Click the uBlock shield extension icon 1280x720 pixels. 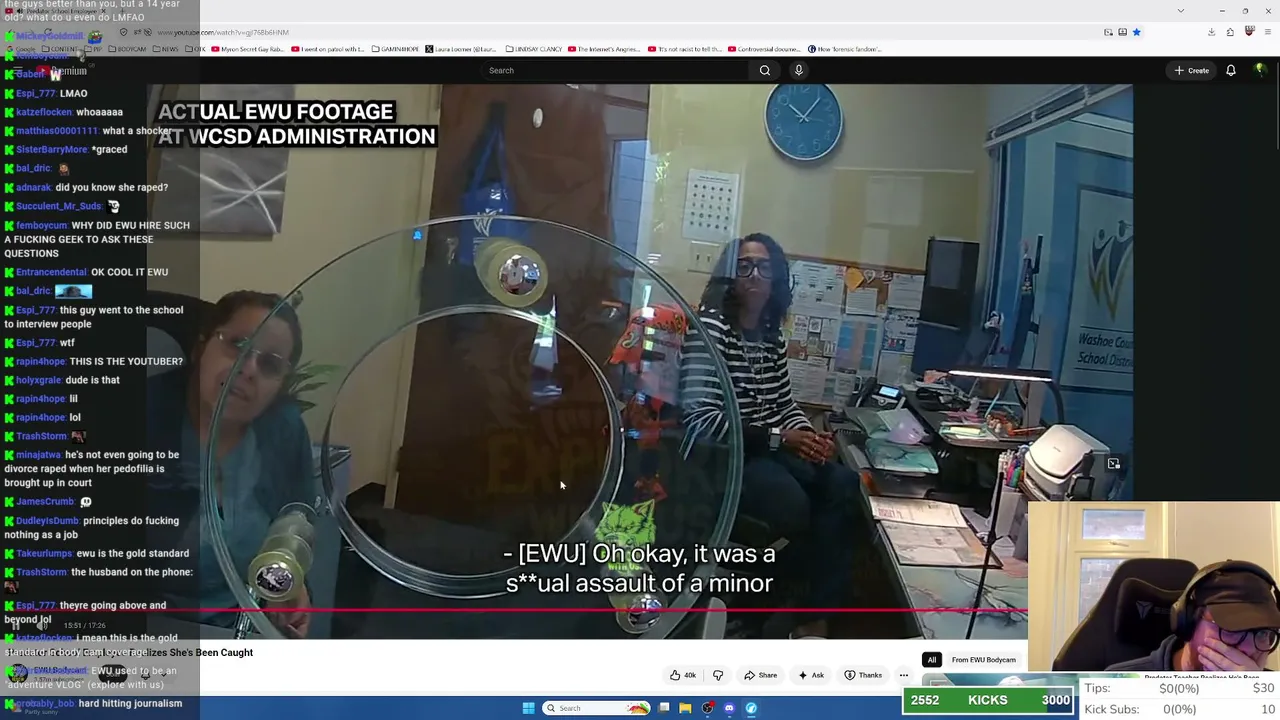[x=1249, y=32]
